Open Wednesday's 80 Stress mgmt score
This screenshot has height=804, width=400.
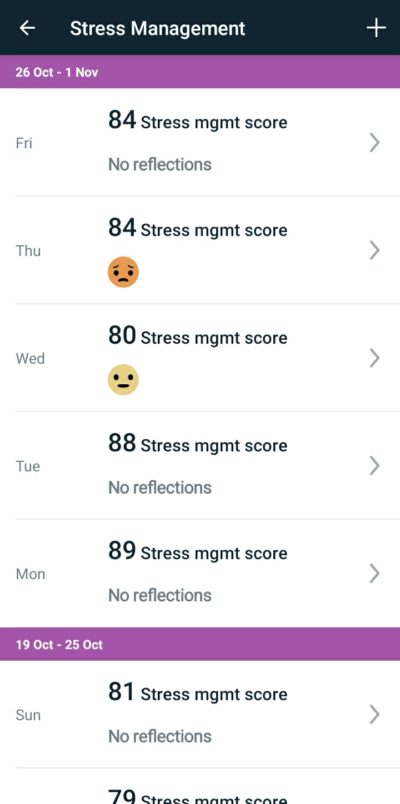tap(197, 336)
